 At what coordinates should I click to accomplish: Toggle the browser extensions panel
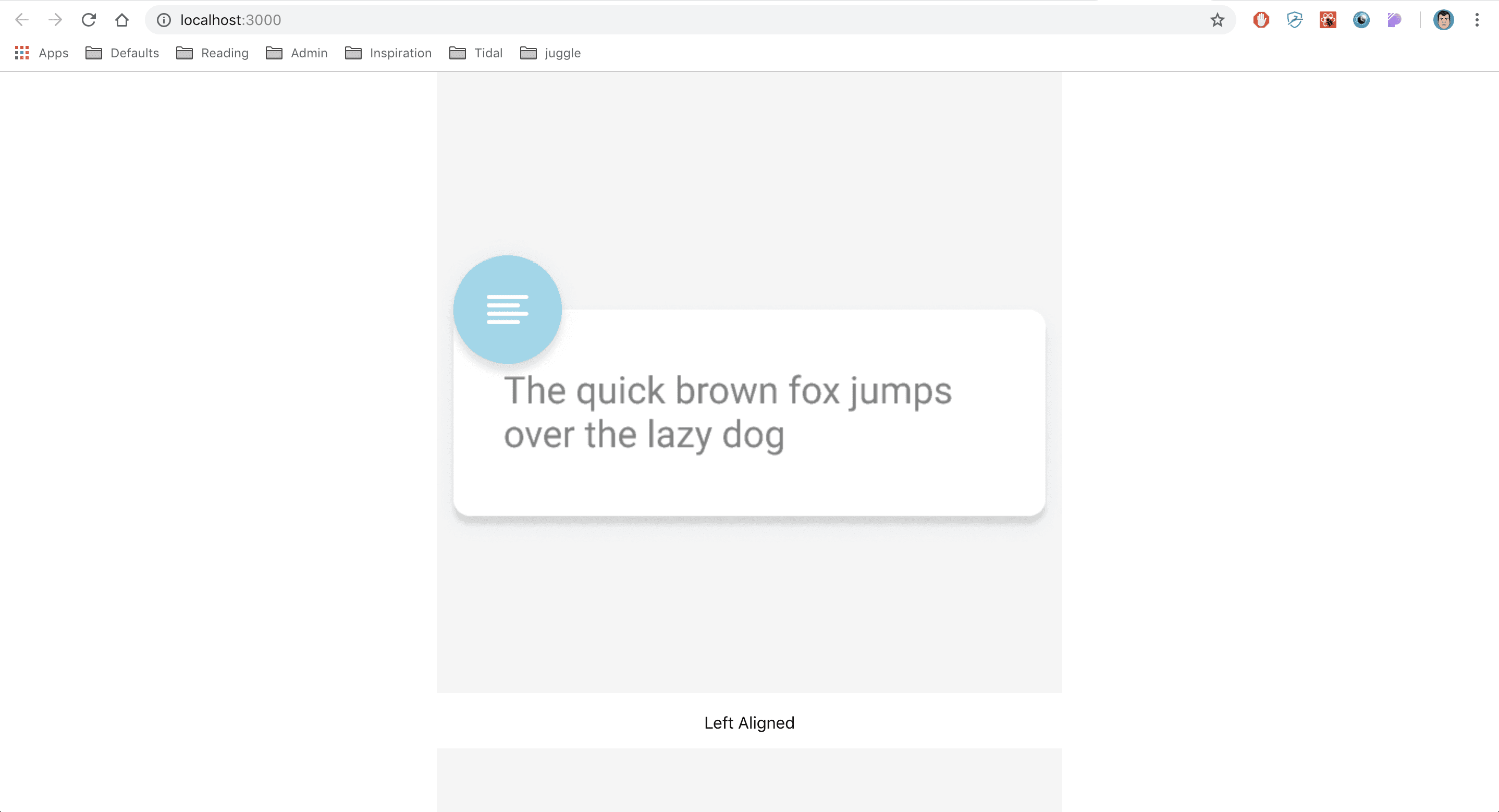point(1477,20)
